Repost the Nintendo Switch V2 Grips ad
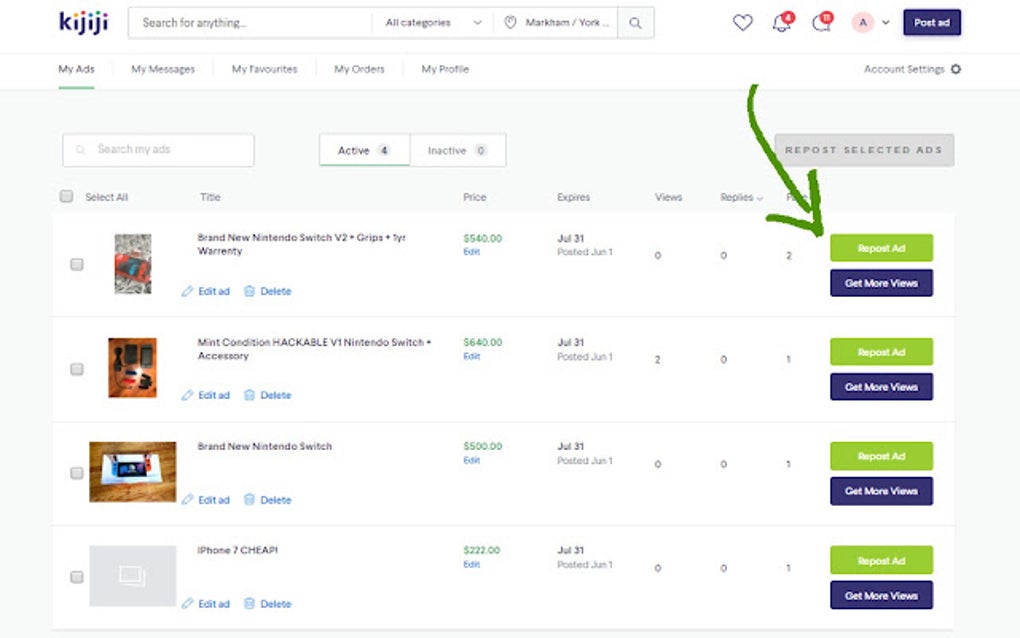This screenshot has width=1020, height=638. (x=881, y=248)
